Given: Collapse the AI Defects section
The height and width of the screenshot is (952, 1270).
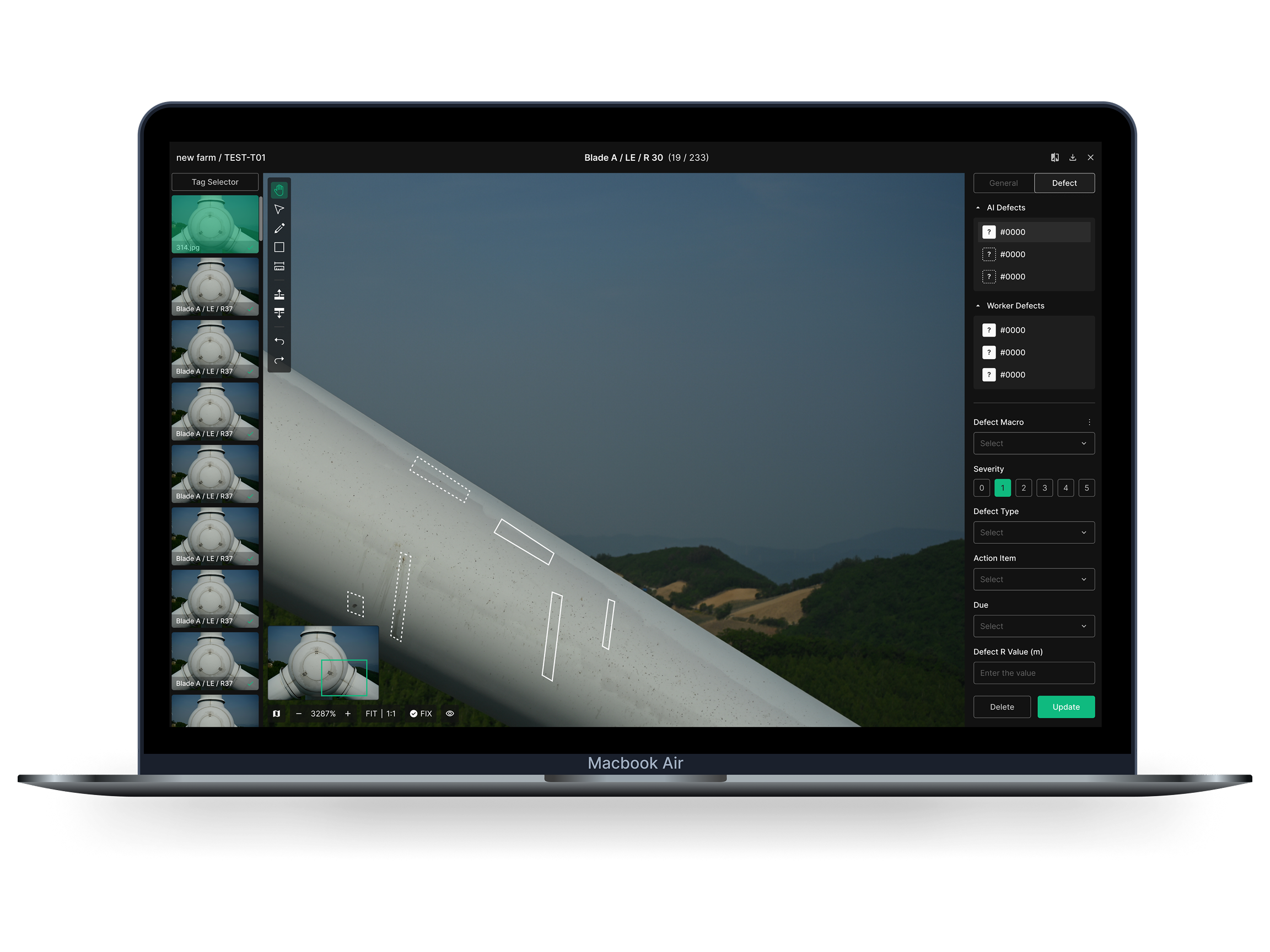Looking at the screenshot, I should [x=978, y=208].
